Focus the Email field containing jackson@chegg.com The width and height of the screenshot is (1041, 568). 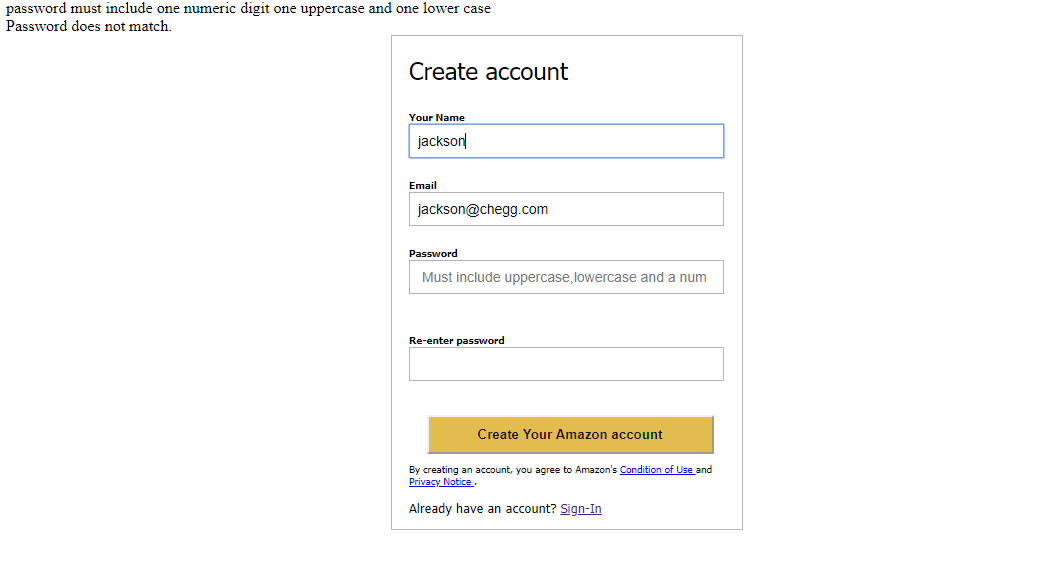pyautogui.click(x=566, y=209)
